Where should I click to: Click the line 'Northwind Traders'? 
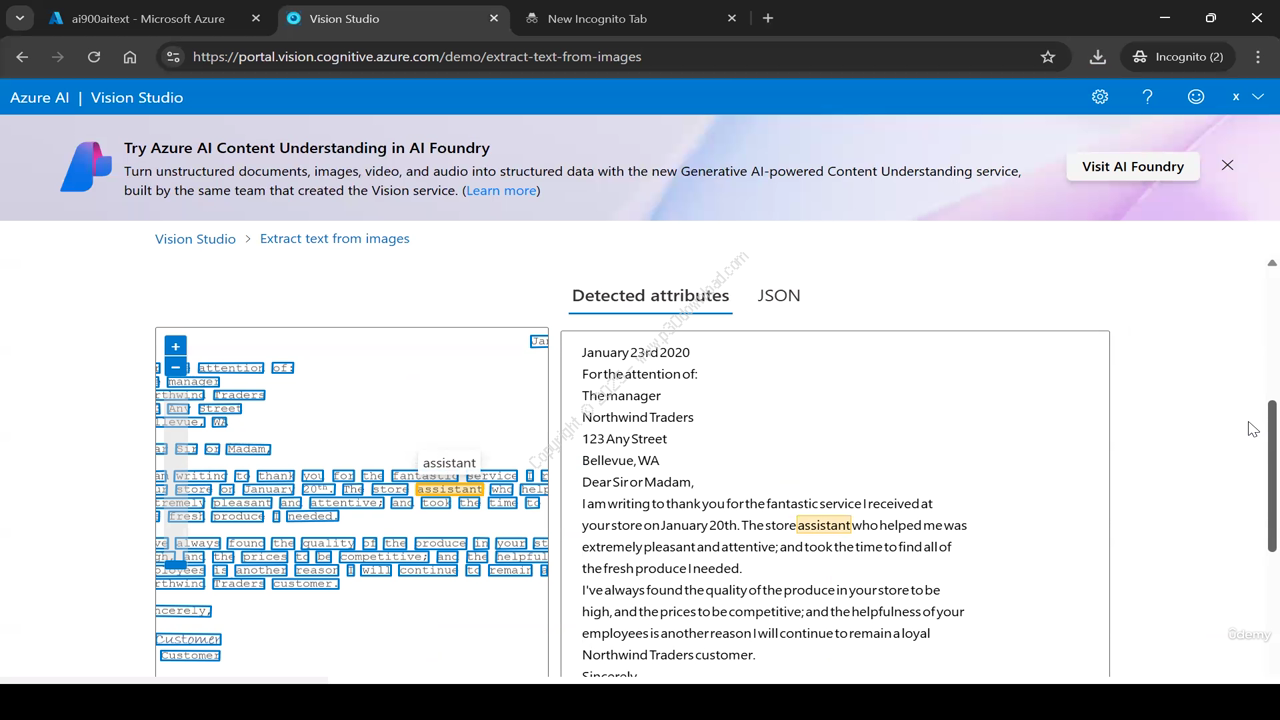coord(638,417)
